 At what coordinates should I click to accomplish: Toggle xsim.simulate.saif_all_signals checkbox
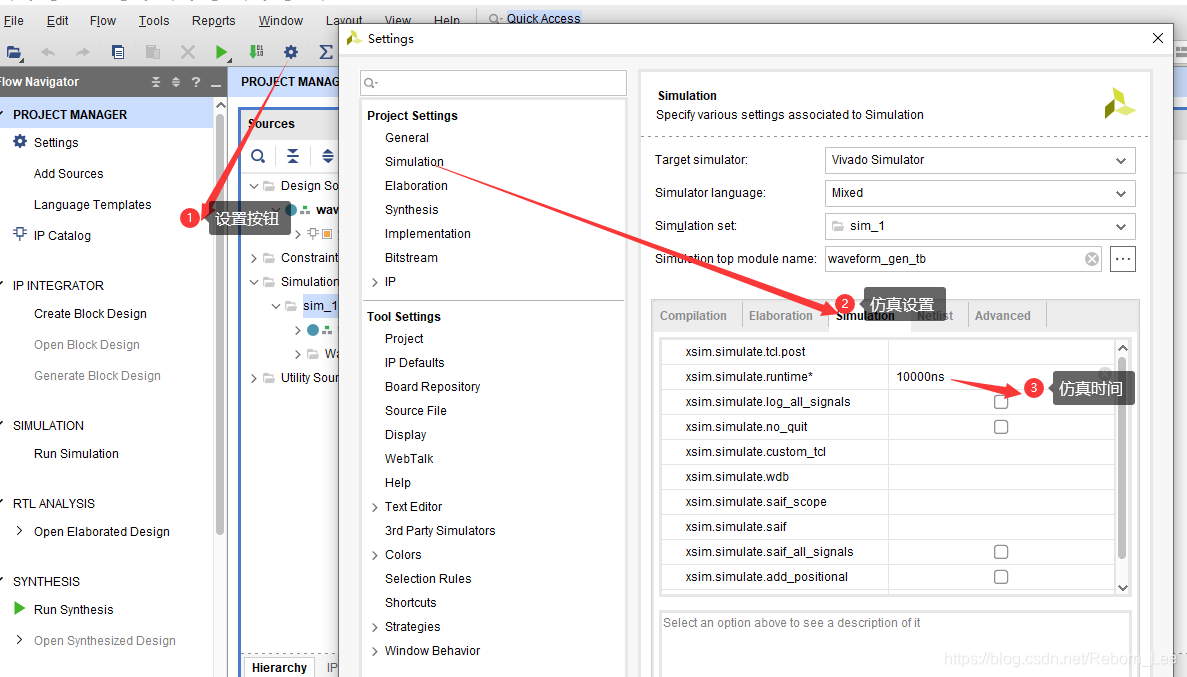(1001, 552)
